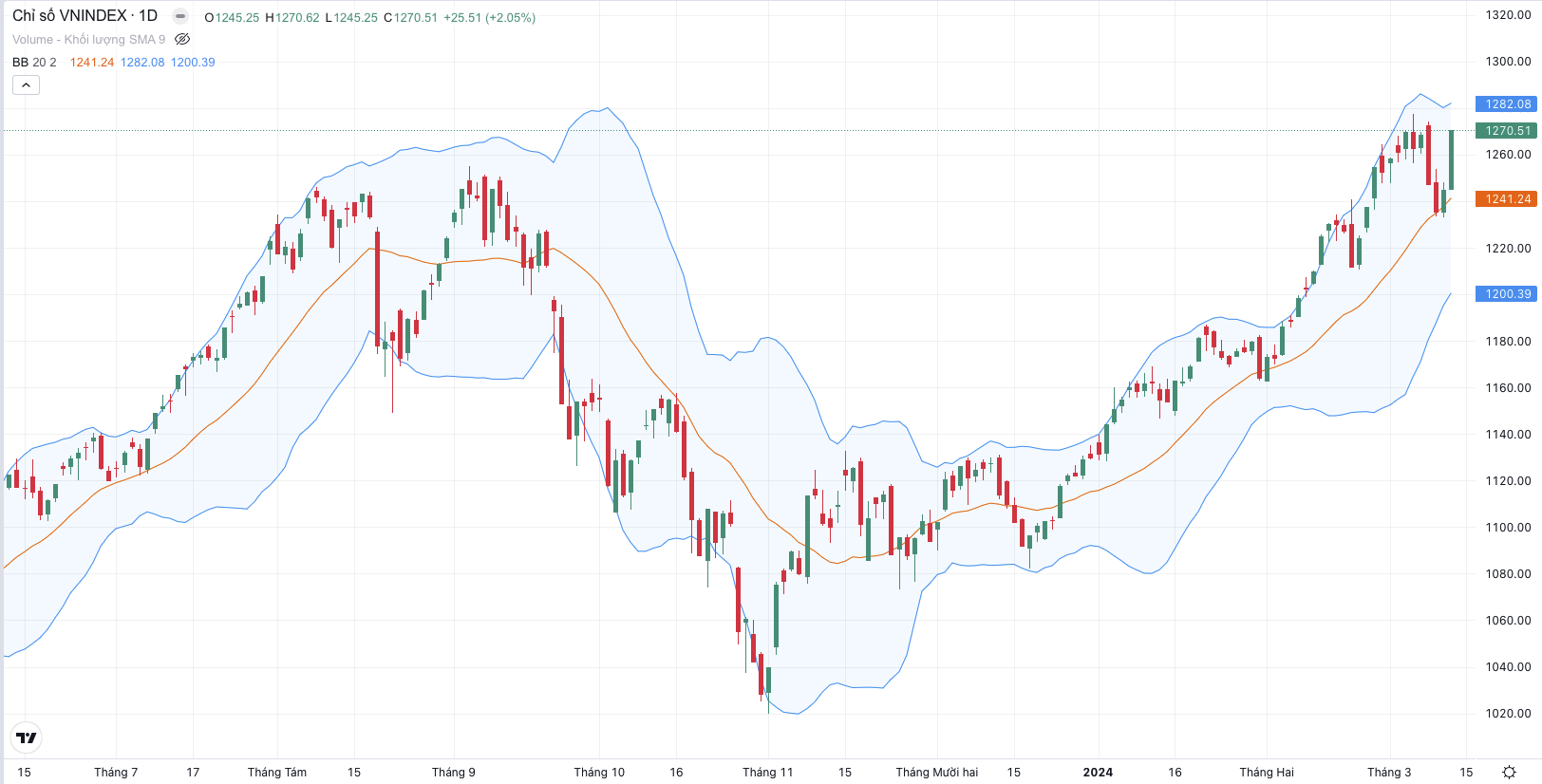Click the 1300.00 price scale label
This screenshot has width=1542, height=784.
[1508, 62]
